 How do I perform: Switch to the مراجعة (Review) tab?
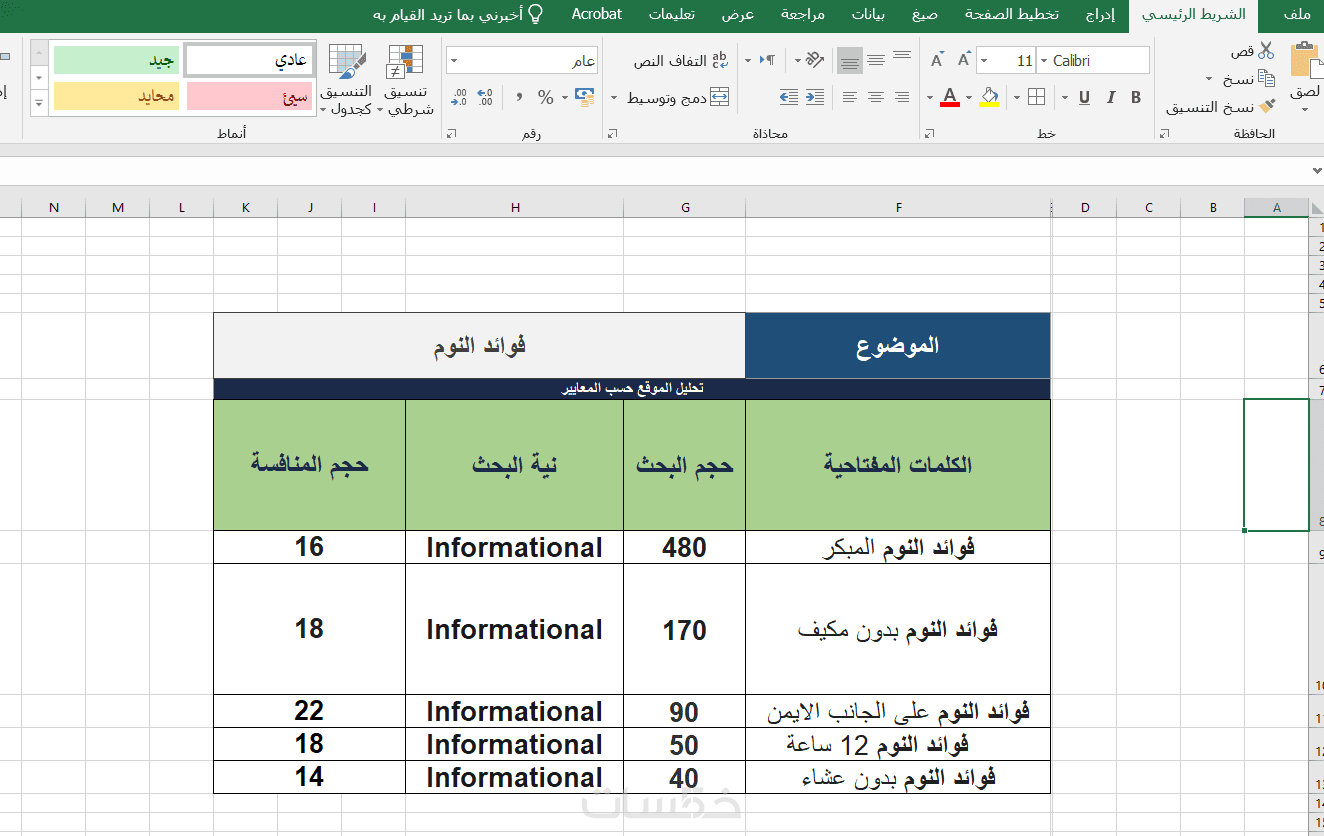pos(803,14)
